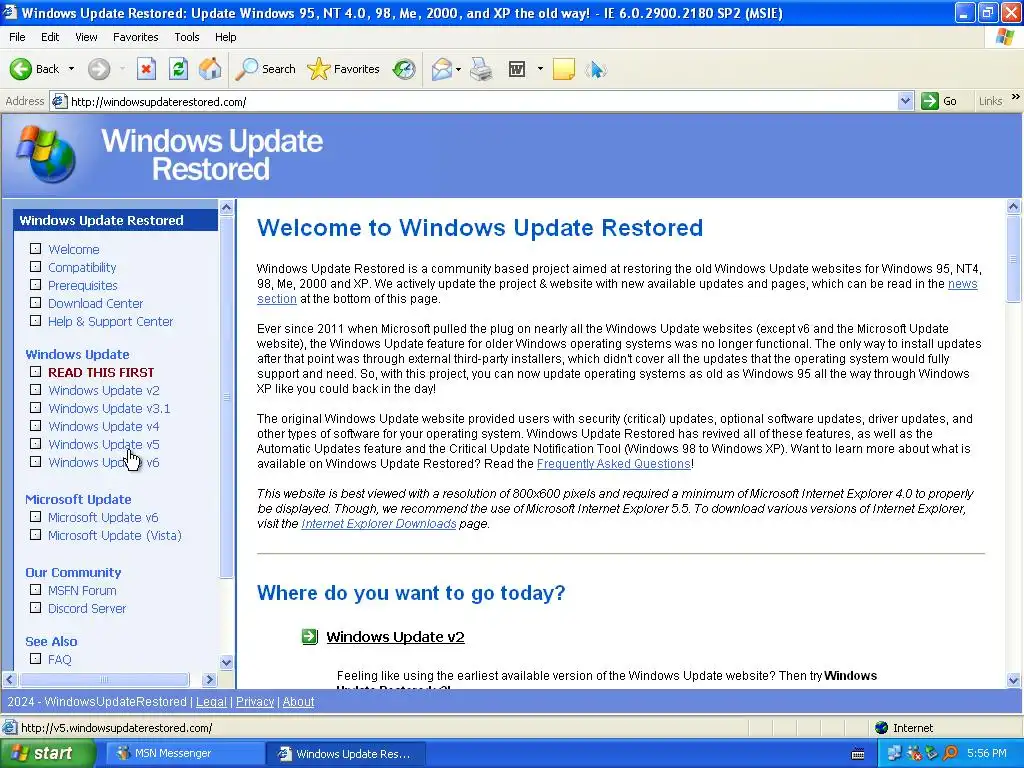Open Edit button dropdown arrow
The width and height of the screenshot is (1024, 768).
coord(540,69)
